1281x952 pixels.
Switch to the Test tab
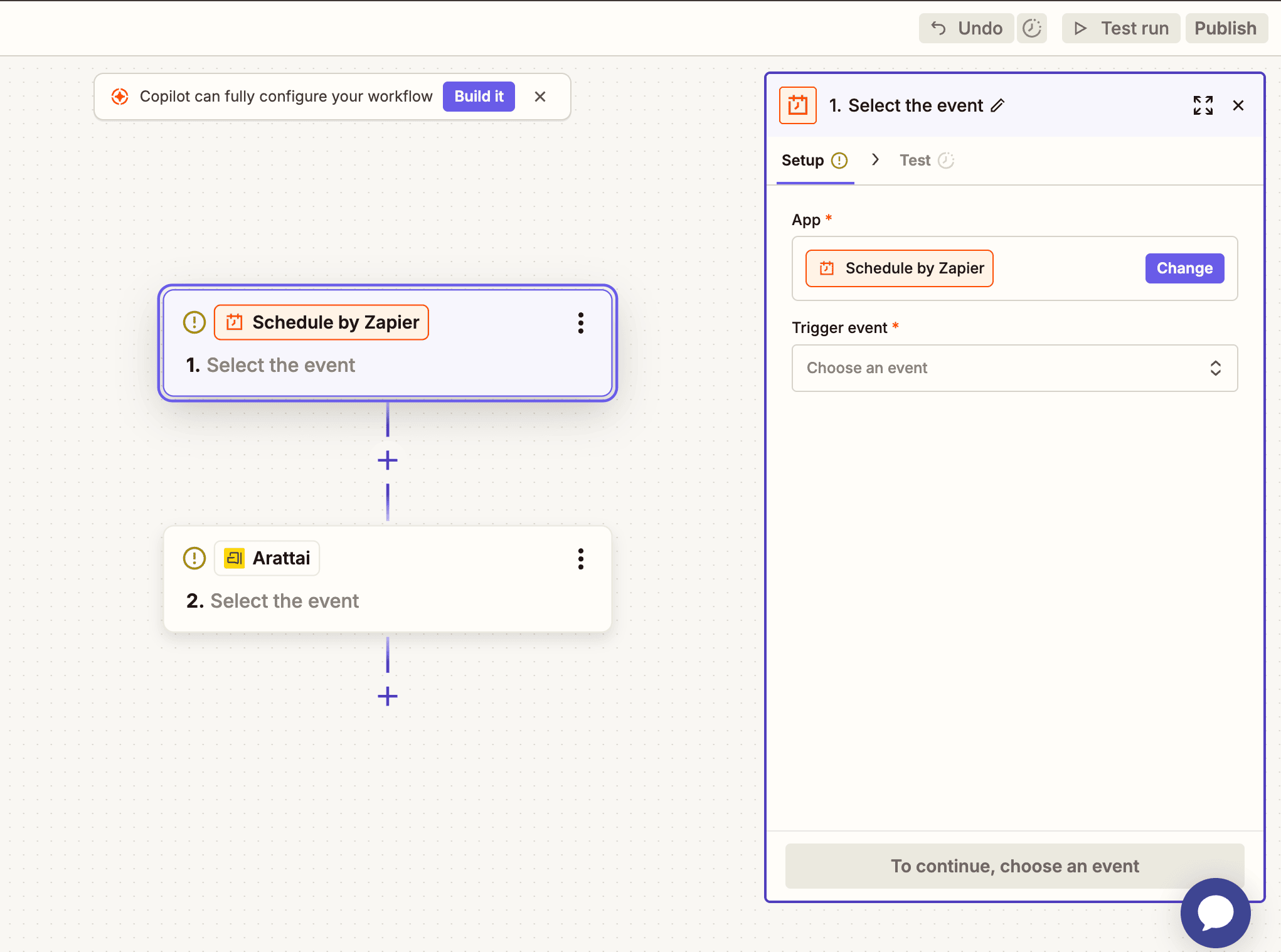tap(915, 161)
